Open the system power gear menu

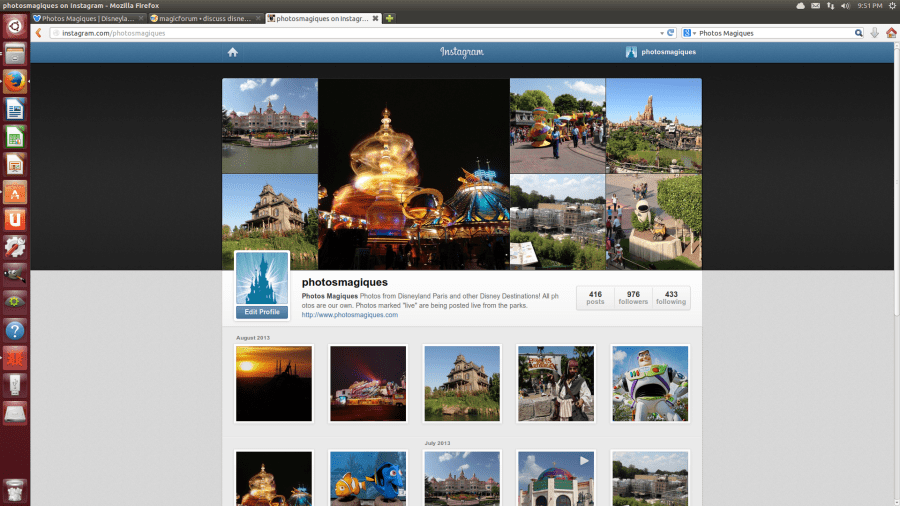click(x=893, y=6)
